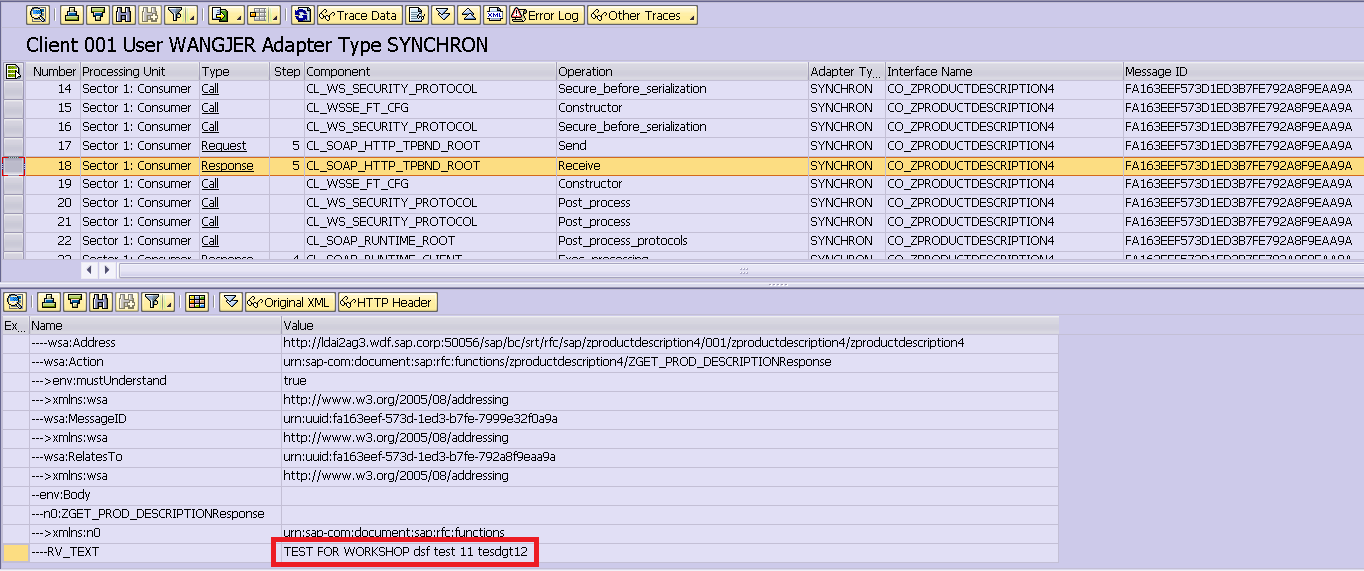
Task: Sort ascending in top trace toolbar
Action: (72, 15)
